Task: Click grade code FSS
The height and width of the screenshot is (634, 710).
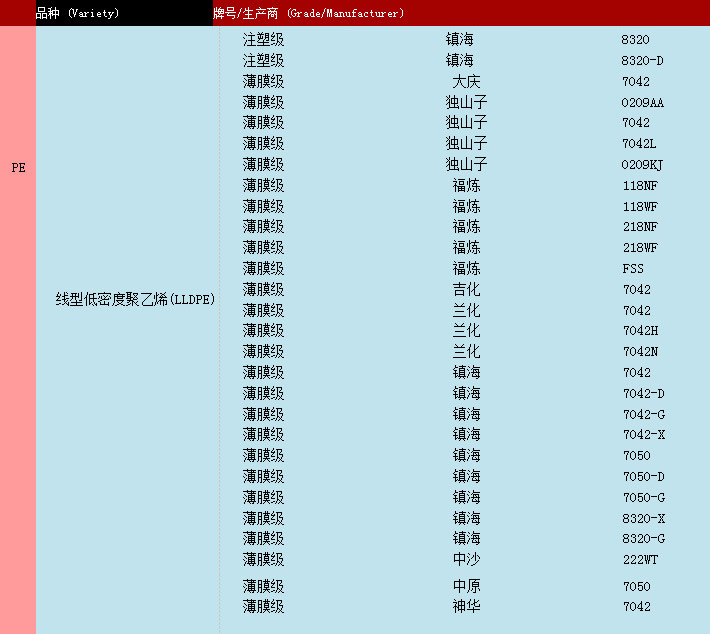Action: coord(633,269)
